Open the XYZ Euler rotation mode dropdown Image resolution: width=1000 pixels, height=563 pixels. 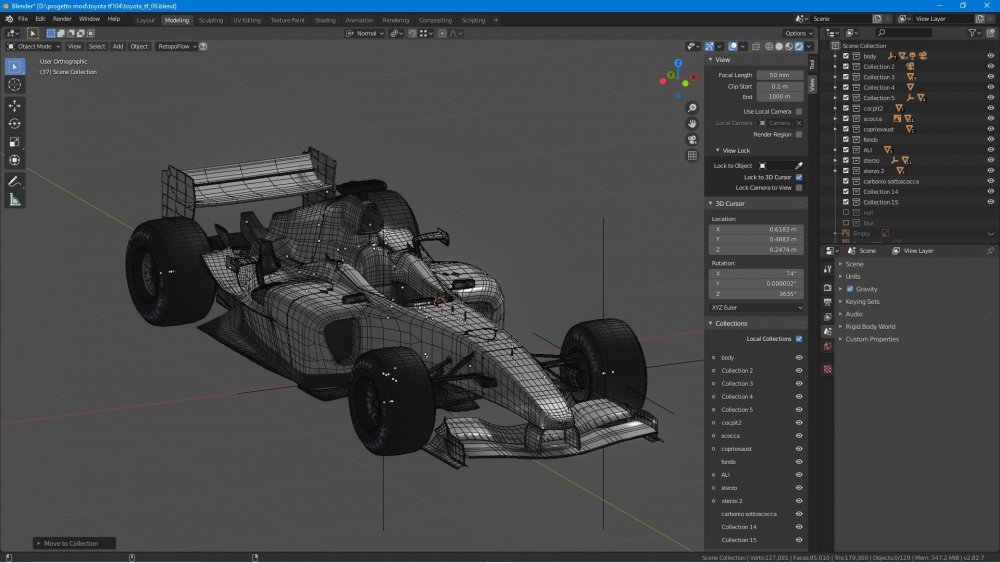[756, 307]
